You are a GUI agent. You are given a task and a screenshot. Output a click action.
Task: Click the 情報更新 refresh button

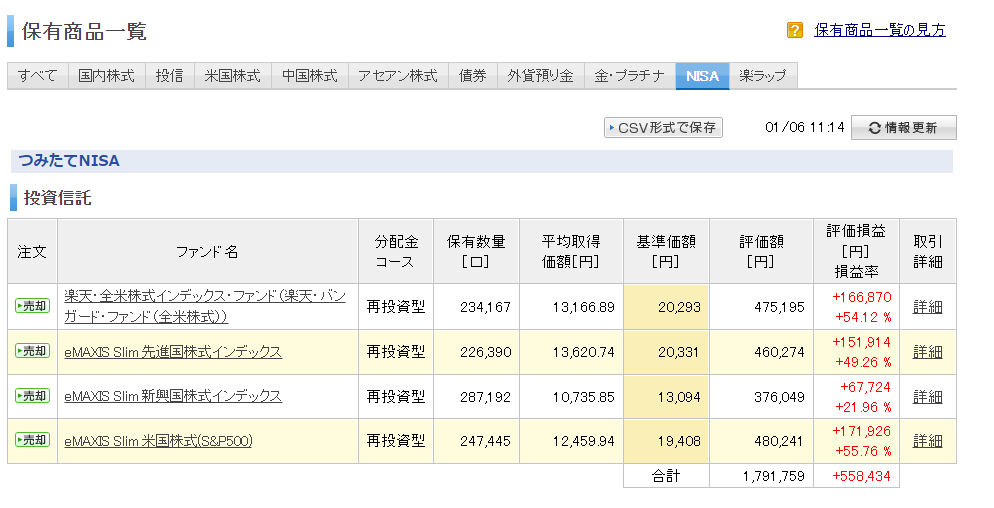pyautogui.click(x=903, y=127)
